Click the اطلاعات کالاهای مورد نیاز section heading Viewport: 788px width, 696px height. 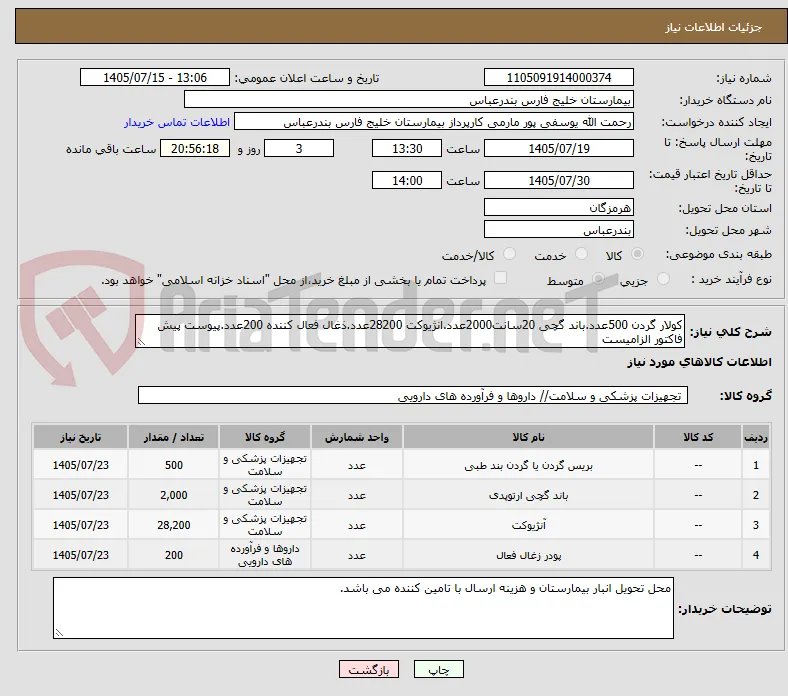699,362
